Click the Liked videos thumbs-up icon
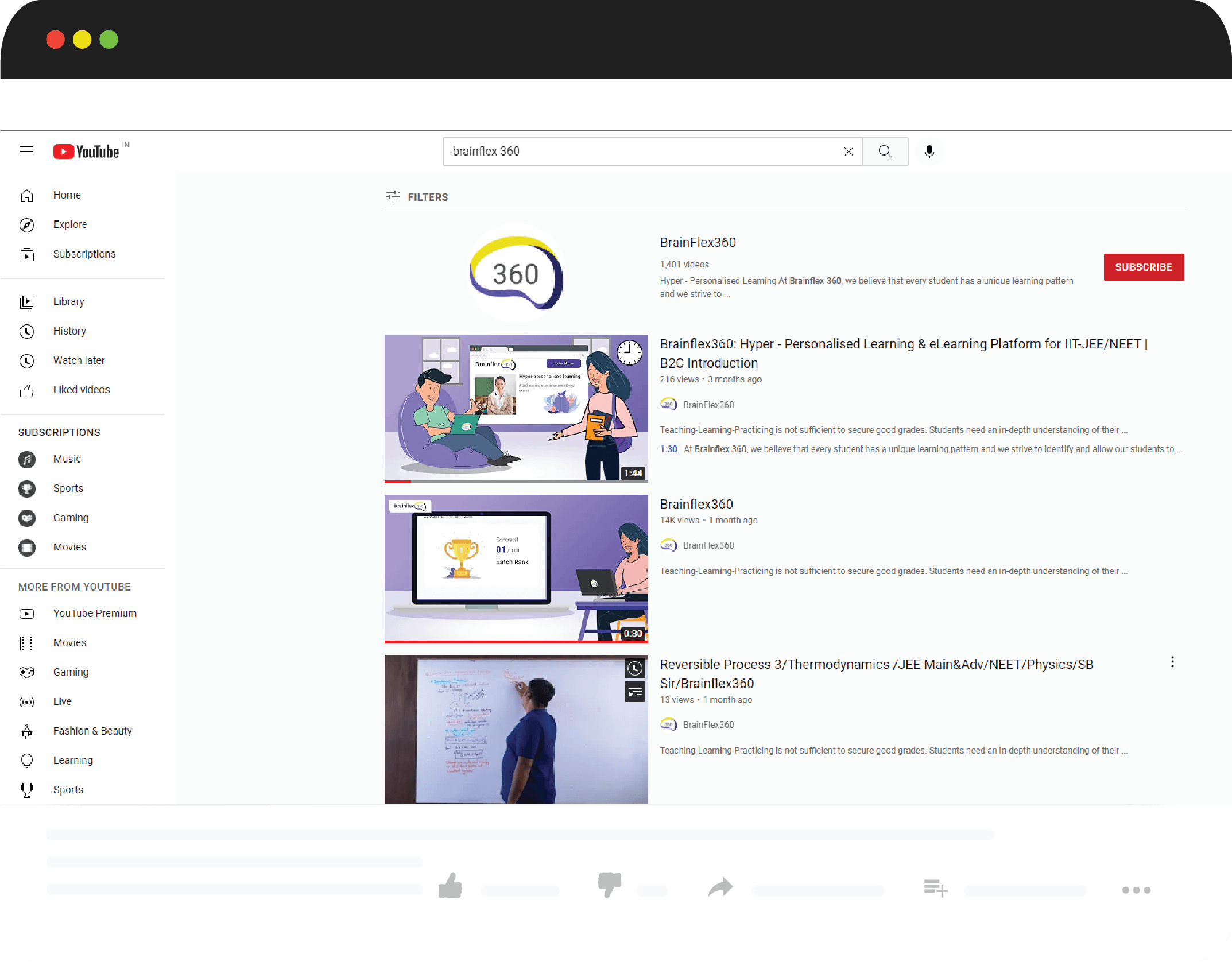 pyautogui.click(x=26, y=390)
